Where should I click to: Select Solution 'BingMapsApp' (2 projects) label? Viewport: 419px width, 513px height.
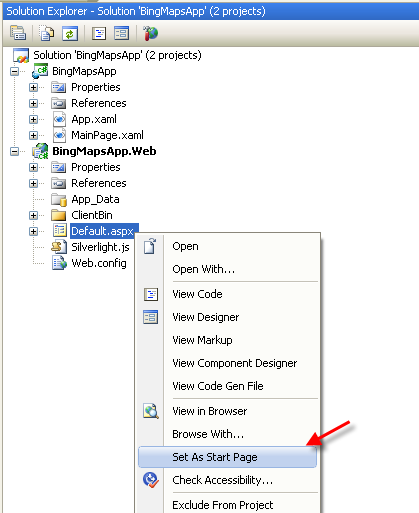(117, 55)
